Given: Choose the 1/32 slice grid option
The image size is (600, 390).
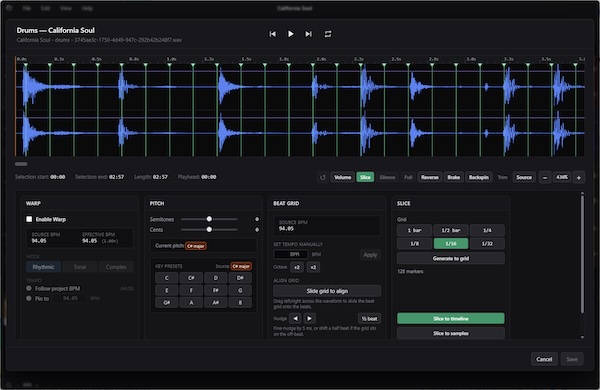Looking at the screenshot, I should click(x=487, y=243).
